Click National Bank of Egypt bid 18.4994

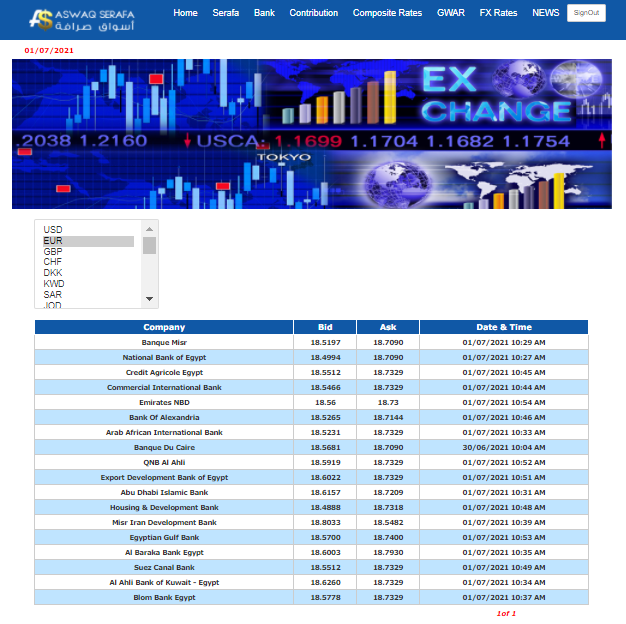[325, 357]
